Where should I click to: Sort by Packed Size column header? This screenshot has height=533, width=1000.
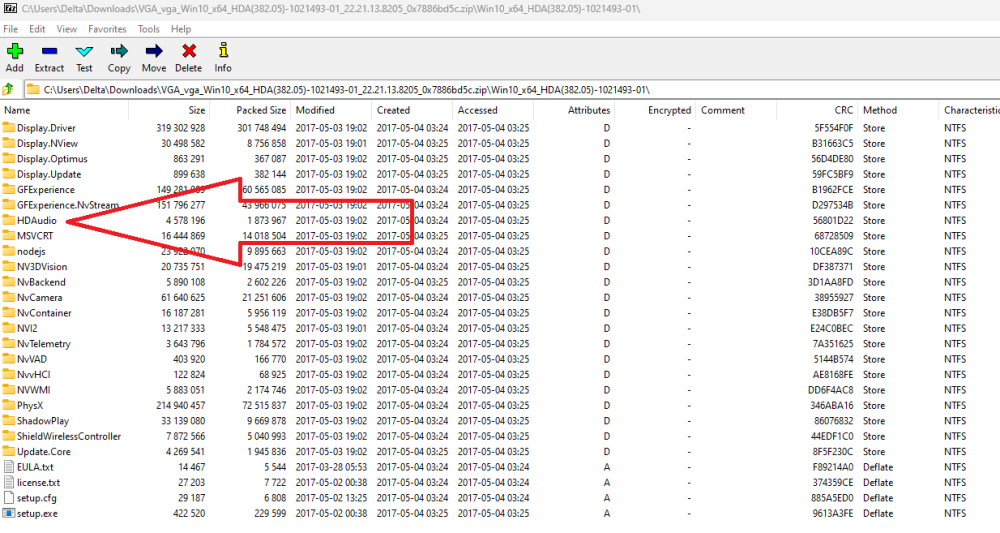[261, 110]
